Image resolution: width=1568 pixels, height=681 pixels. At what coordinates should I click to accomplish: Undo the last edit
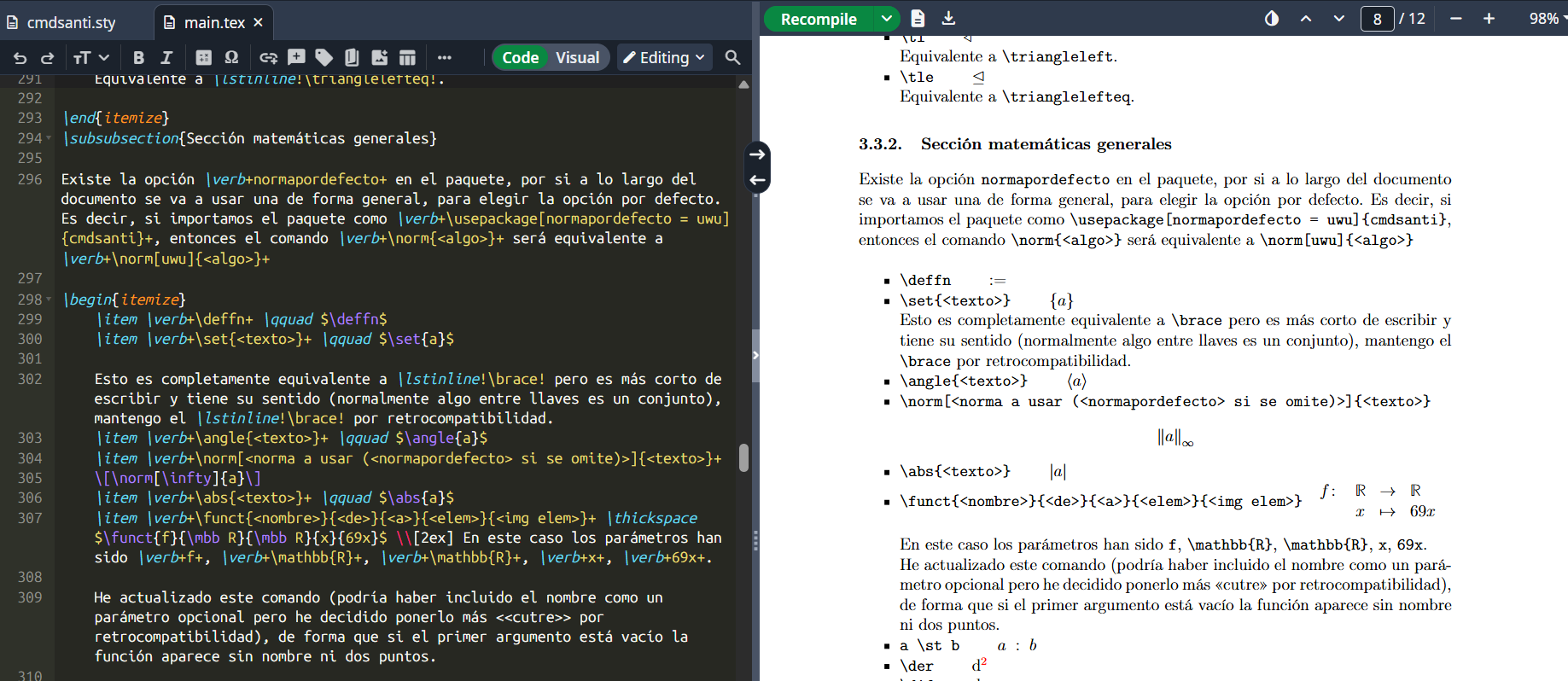point(20,58)
